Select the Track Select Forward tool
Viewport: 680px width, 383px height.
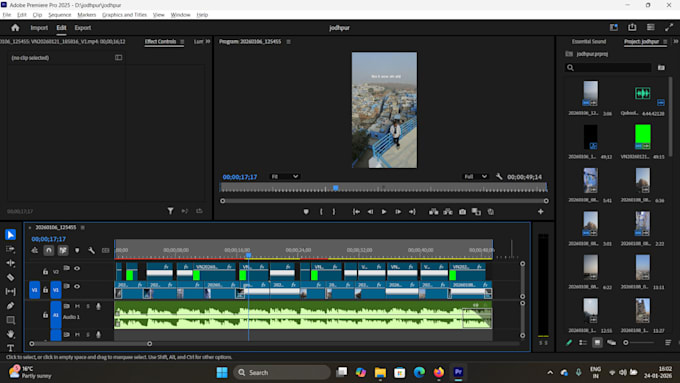(x=10, y=249)
